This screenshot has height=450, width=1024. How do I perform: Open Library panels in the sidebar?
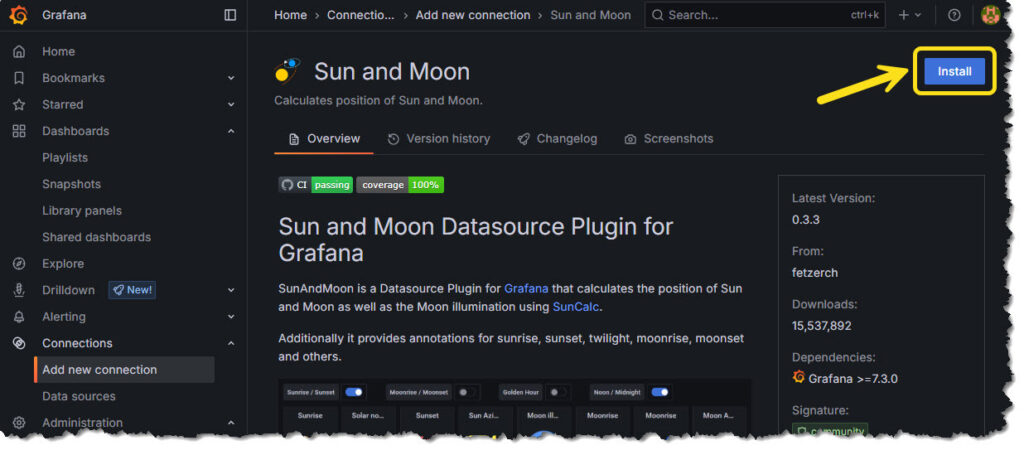click(82, 210)
